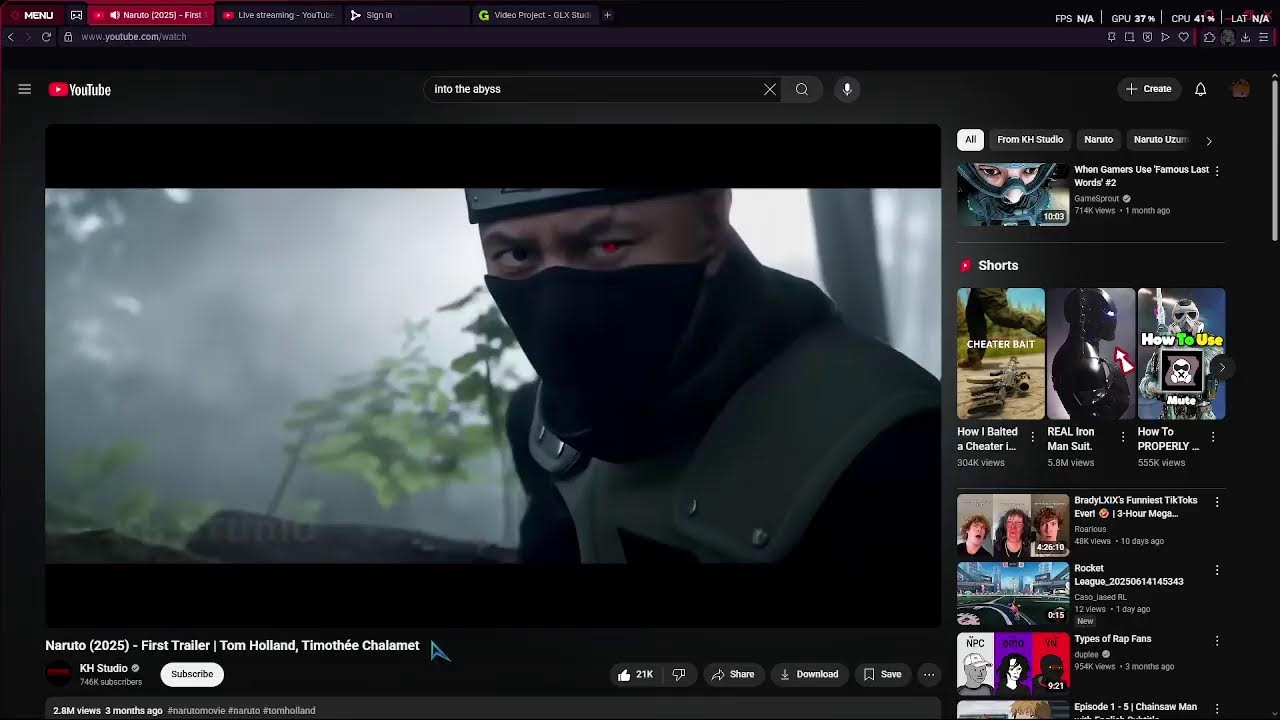Viewport: 1280px width, 720px height.
Task: Show more filter chips with right arrow
Action: pyautogui.click(x=1208, y=141)
